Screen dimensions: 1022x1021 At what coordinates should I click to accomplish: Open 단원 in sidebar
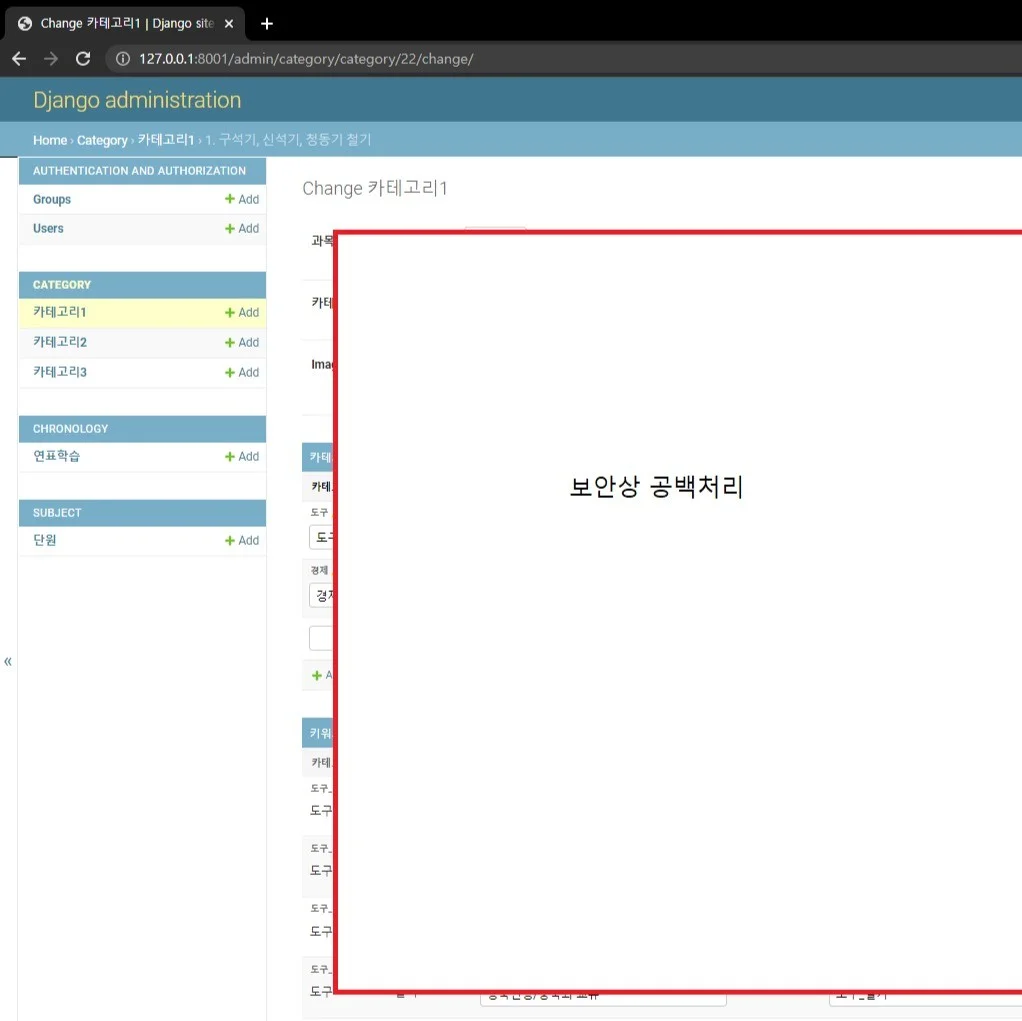pos(45,540)
